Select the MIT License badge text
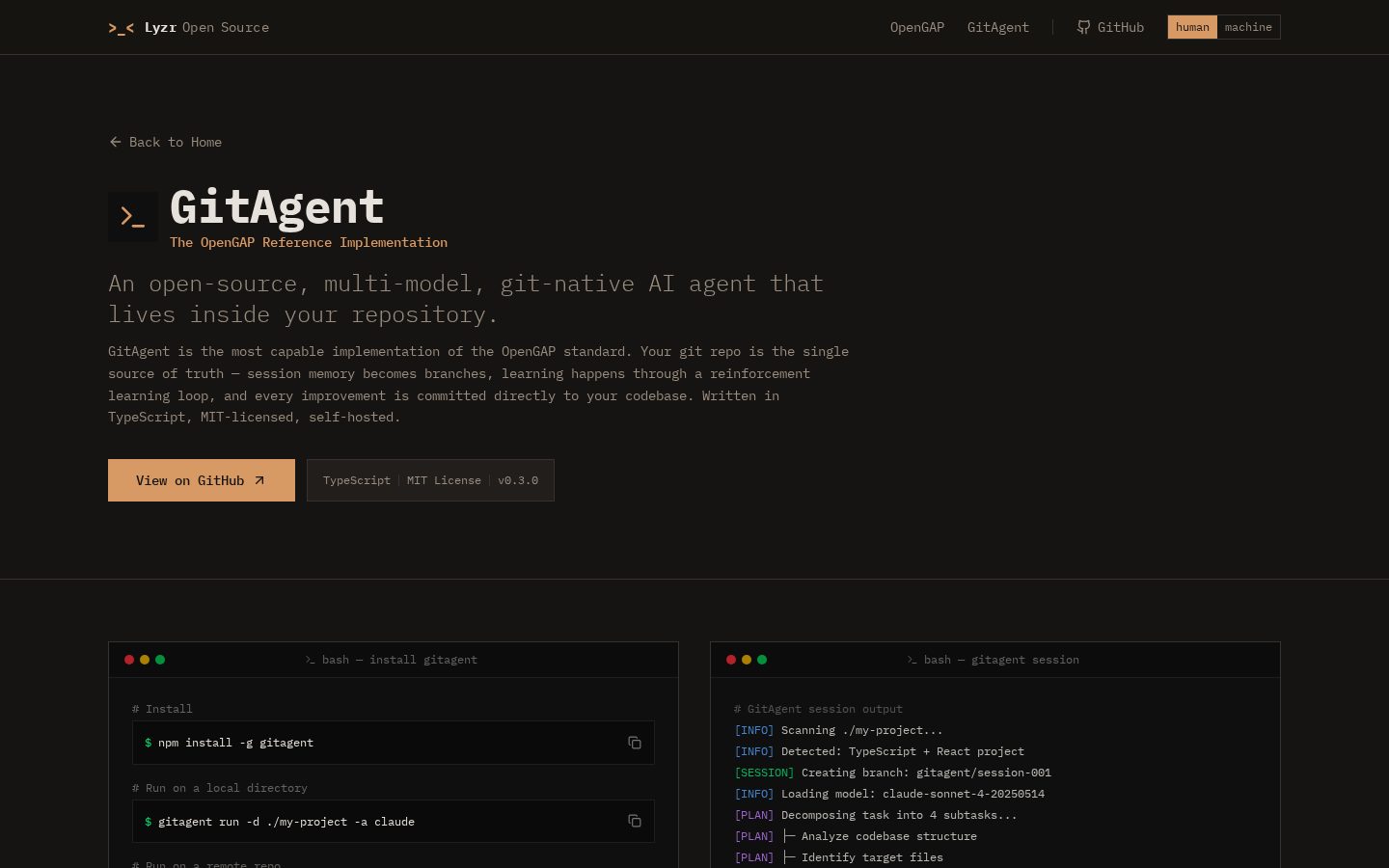This screenshot has width=1389, height=868. pos(444,480)
